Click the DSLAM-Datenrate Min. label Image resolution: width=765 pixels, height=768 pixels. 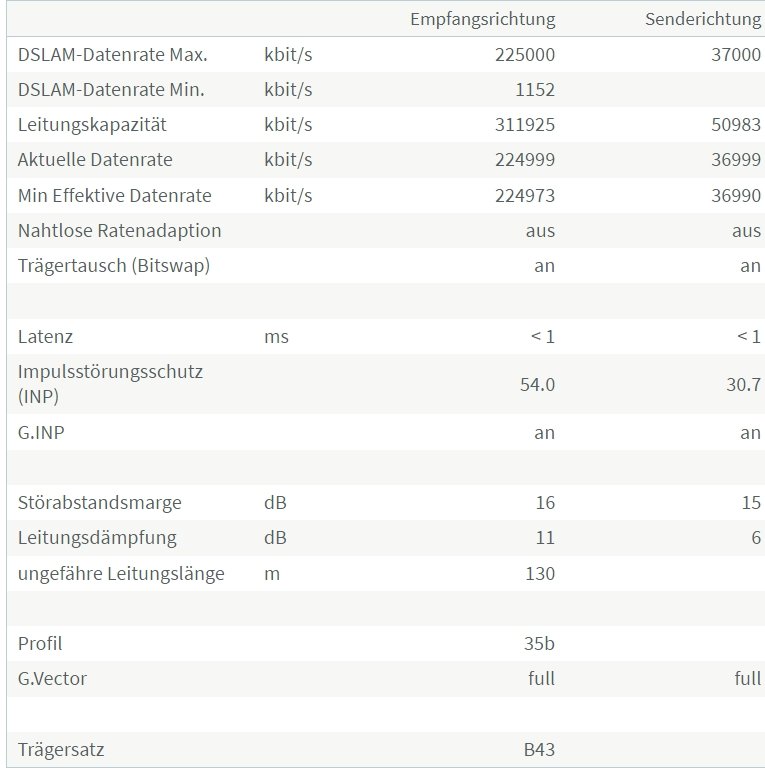111,90
